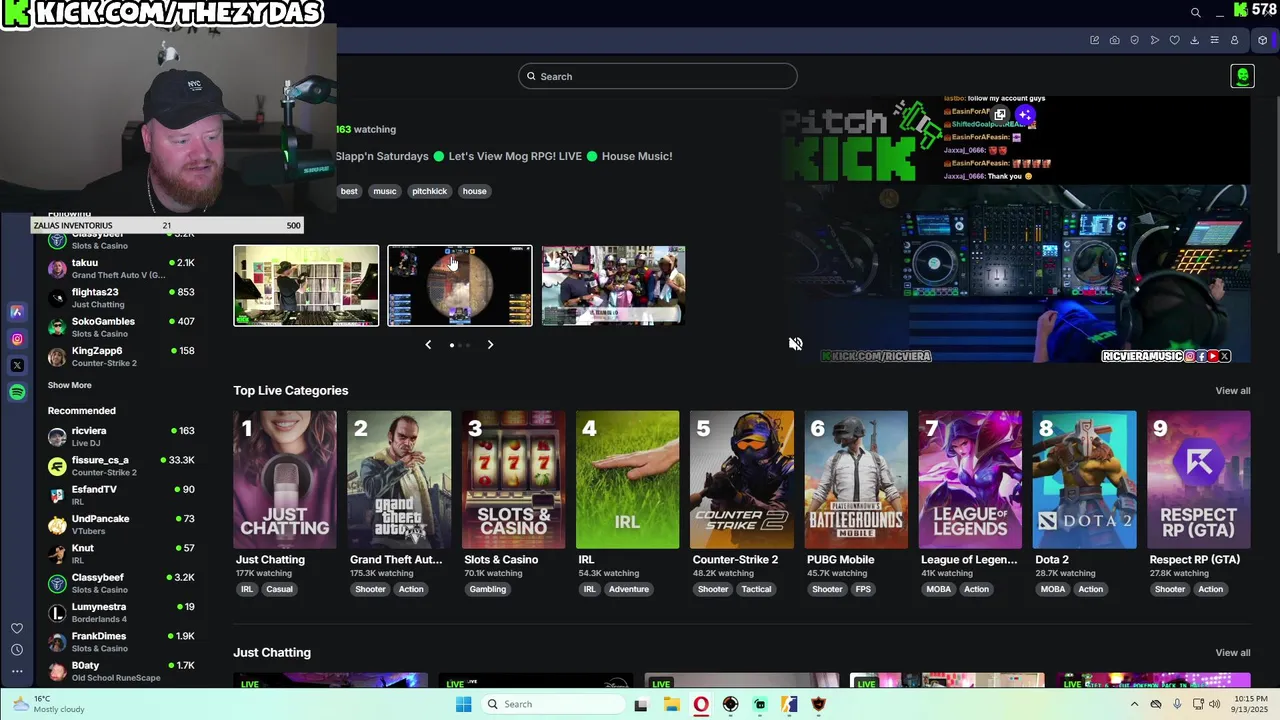Click the magnifier search-tabs icon at top

1195,12
